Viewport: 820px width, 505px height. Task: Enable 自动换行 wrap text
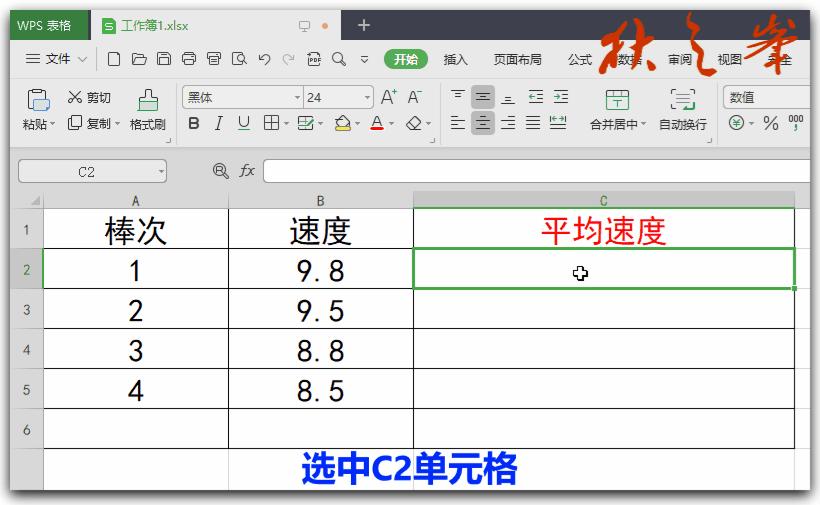coord(682,110)
